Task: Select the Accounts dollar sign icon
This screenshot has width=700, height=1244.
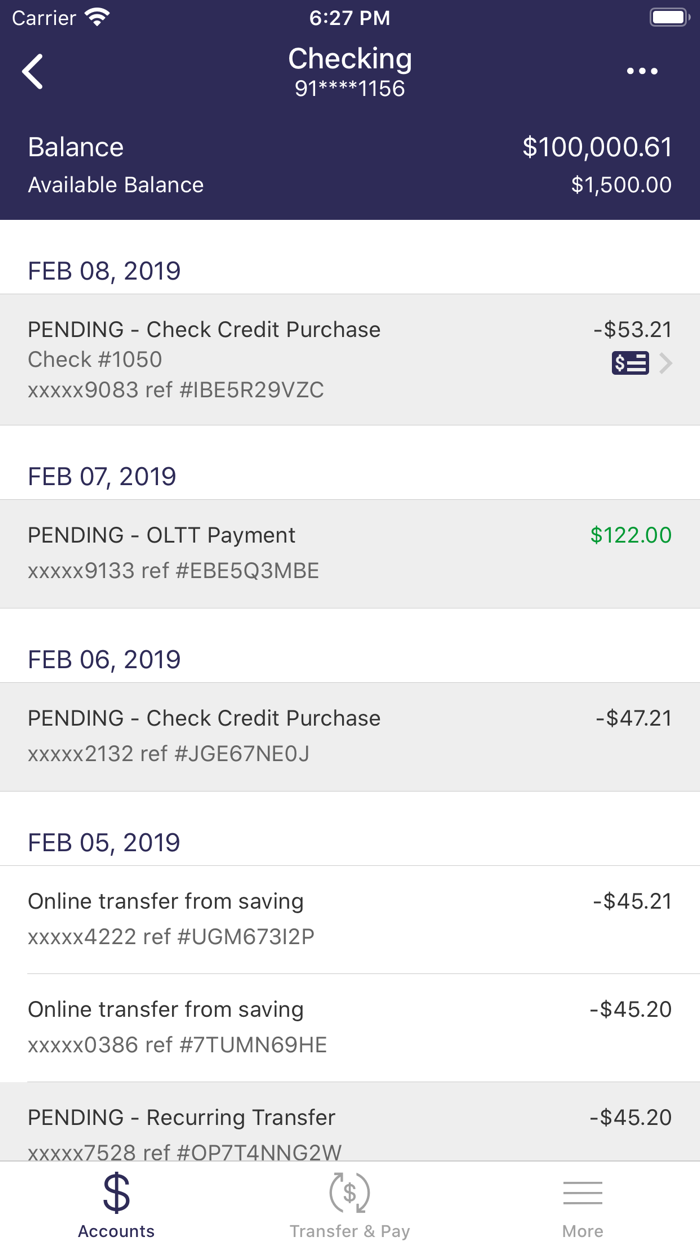Action: 116,1192
